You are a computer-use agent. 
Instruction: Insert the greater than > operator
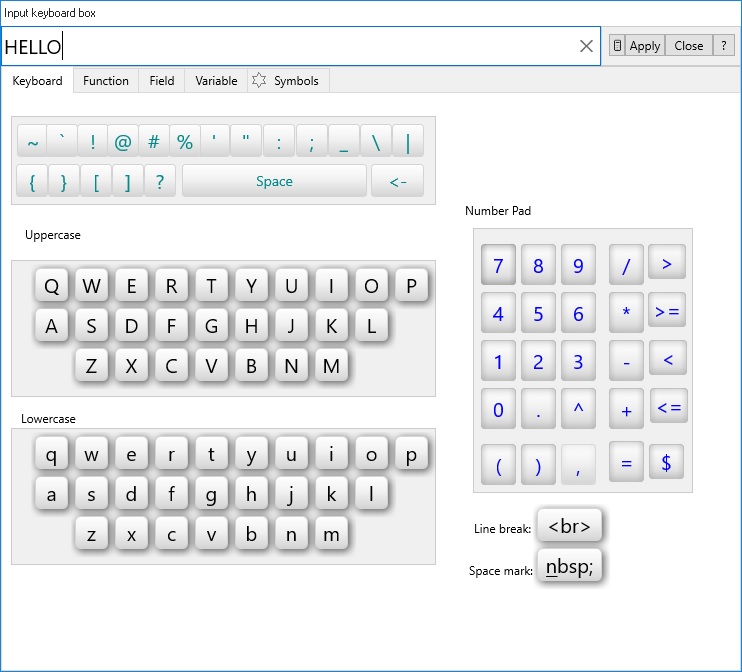pos(667,262)
